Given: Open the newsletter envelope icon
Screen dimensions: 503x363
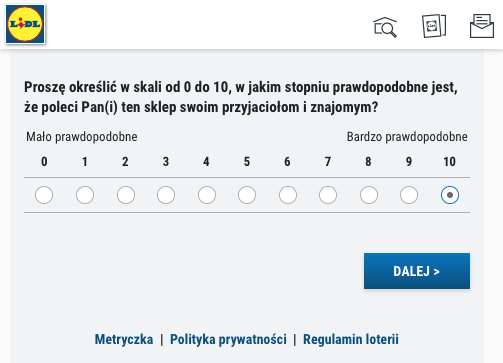Looking at the screenshot, I should tap(482, 26).
